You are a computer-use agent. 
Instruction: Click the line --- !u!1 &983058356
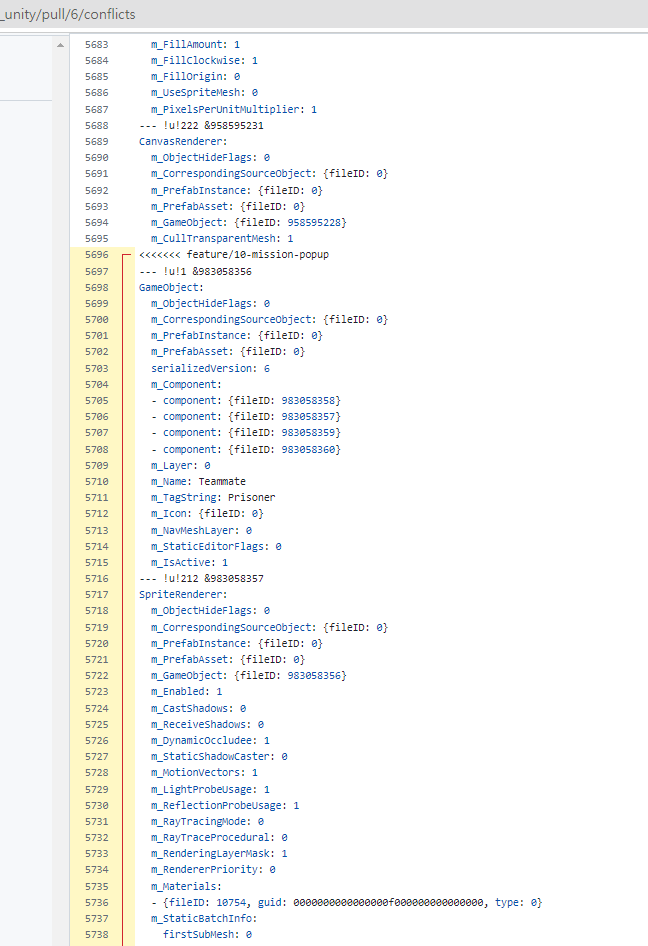tap(195, 271)
